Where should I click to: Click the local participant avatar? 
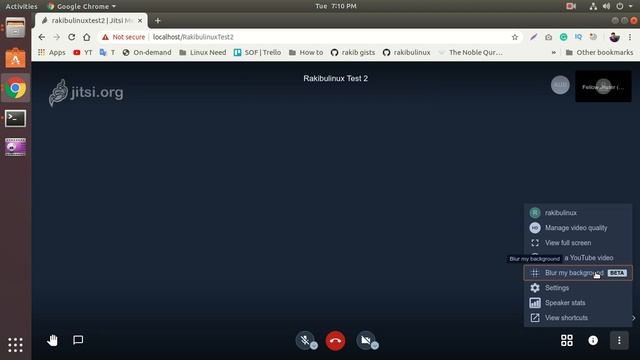(x=560, y=85)
